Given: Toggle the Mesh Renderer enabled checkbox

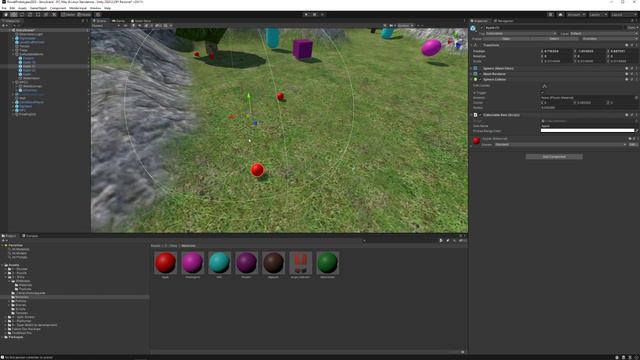Looking at the screenshot, I should point(480,74).
